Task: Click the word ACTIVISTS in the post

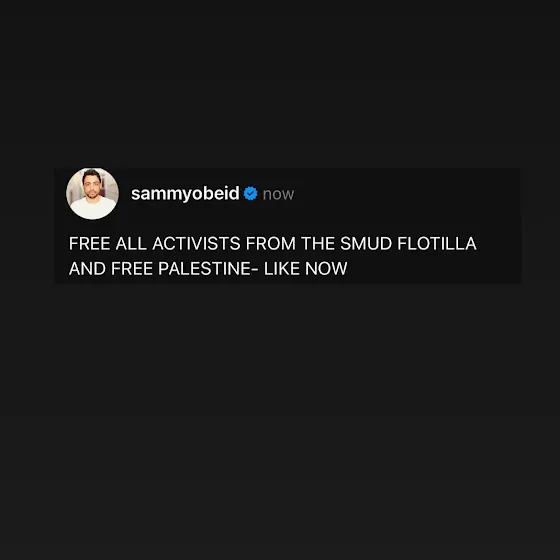Action: coord(196,244)
